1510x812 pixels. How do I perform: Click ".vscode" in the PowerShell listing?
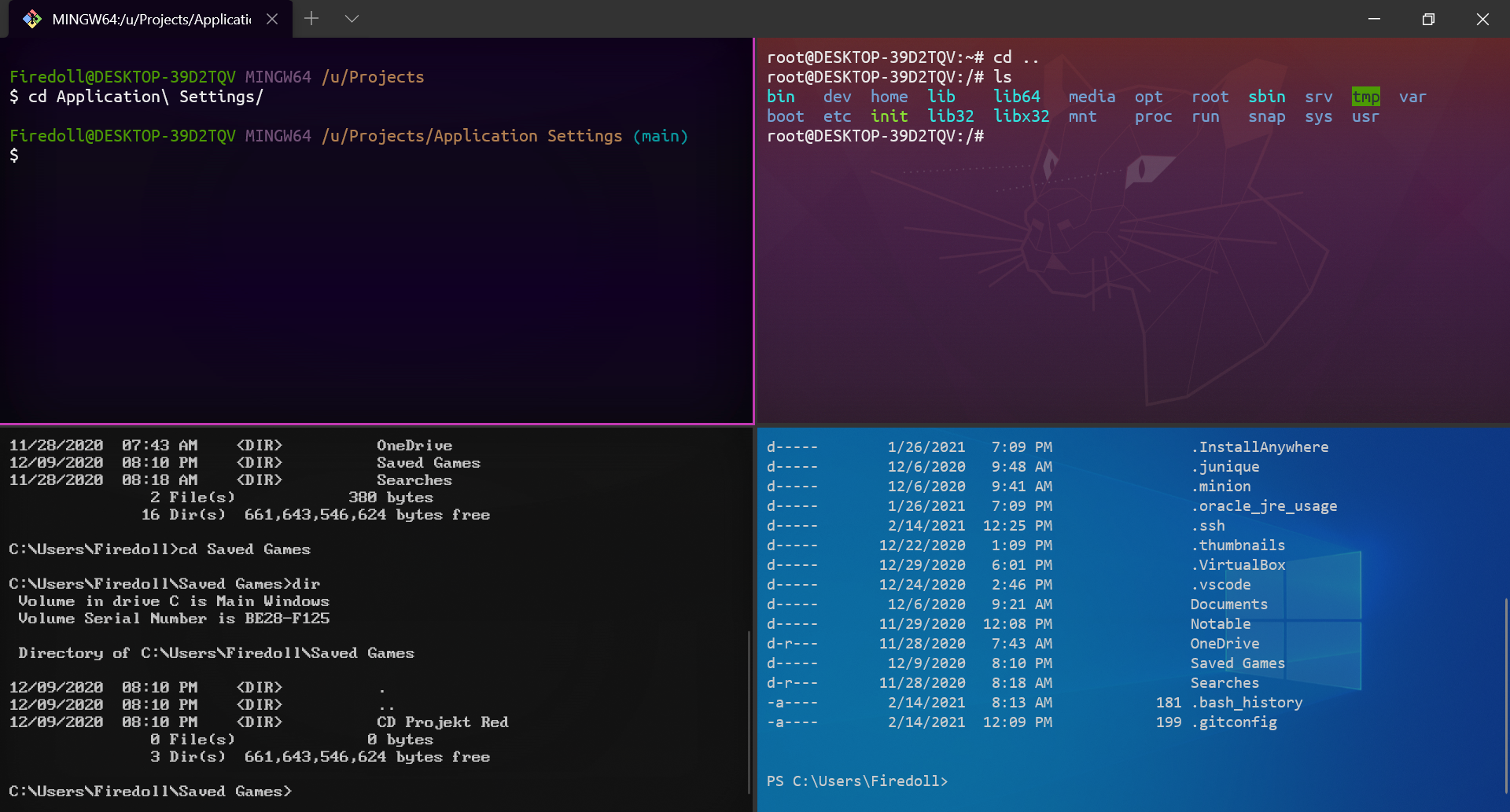click(x=1221, y=585)
